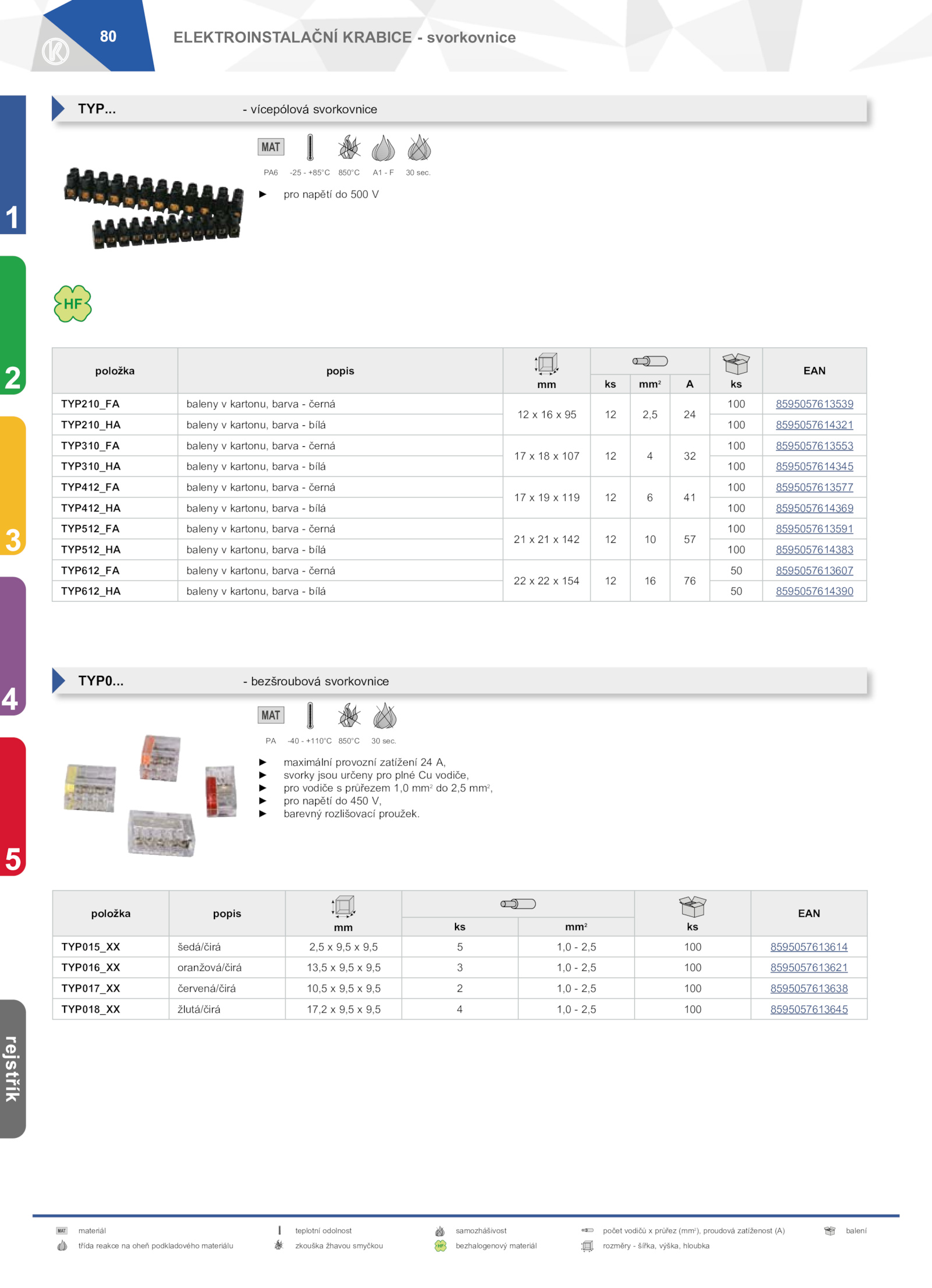Select table cell 'TYP015_XX'
The image size is (932, 1288).
(x=111, y=947)
